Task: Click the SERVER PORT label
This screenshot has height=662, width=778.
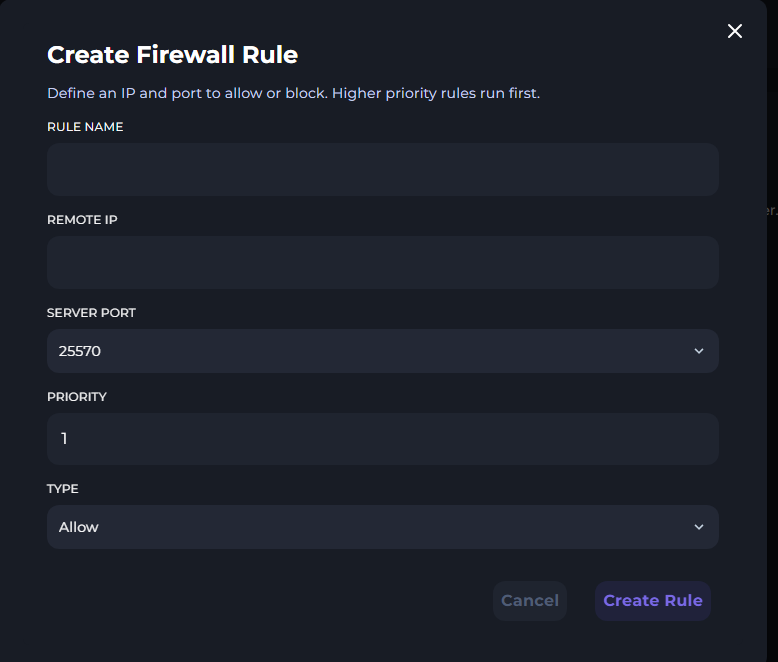Action: pyautogui.click(x=91, y=313)
